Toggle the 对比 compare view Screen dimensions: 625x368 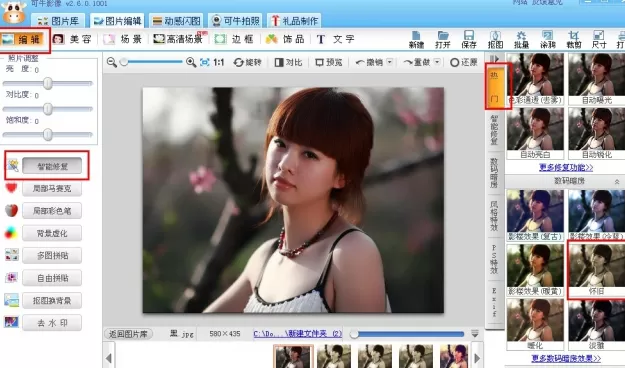click(289, 62)
